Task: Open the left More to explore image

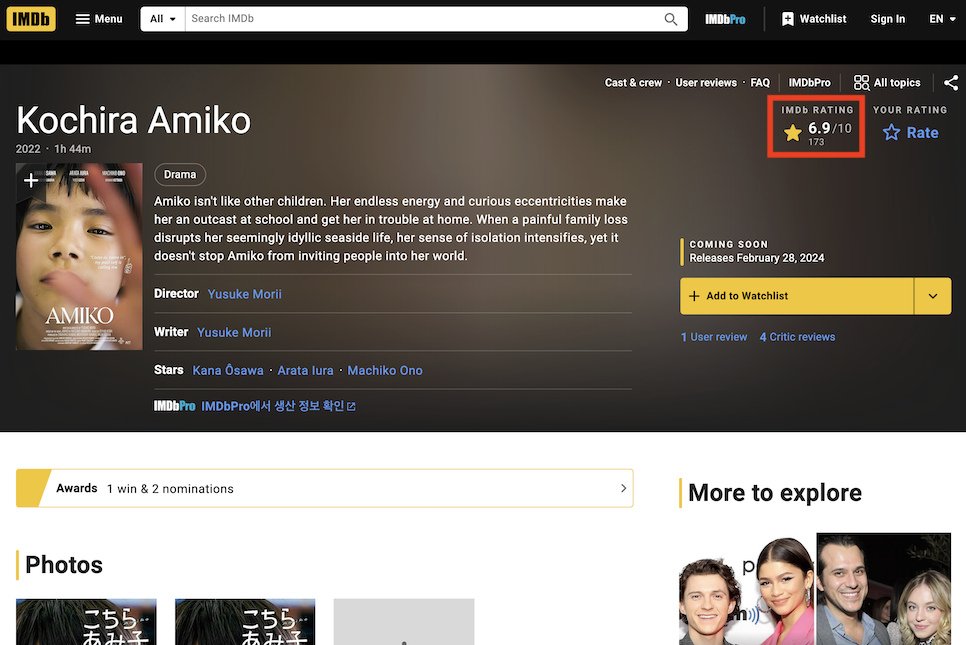Action: pyautogui.click(x=747, y=590)
